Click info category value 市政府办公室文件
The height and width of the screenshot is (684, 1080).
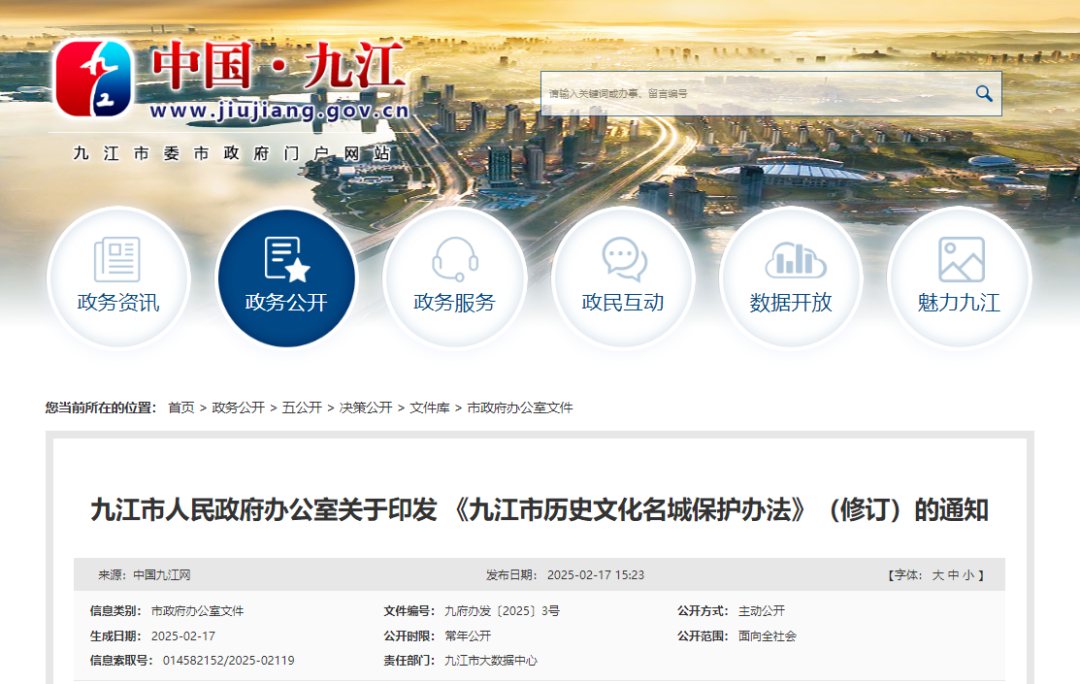pyautogui.click(x=198, y=611)
